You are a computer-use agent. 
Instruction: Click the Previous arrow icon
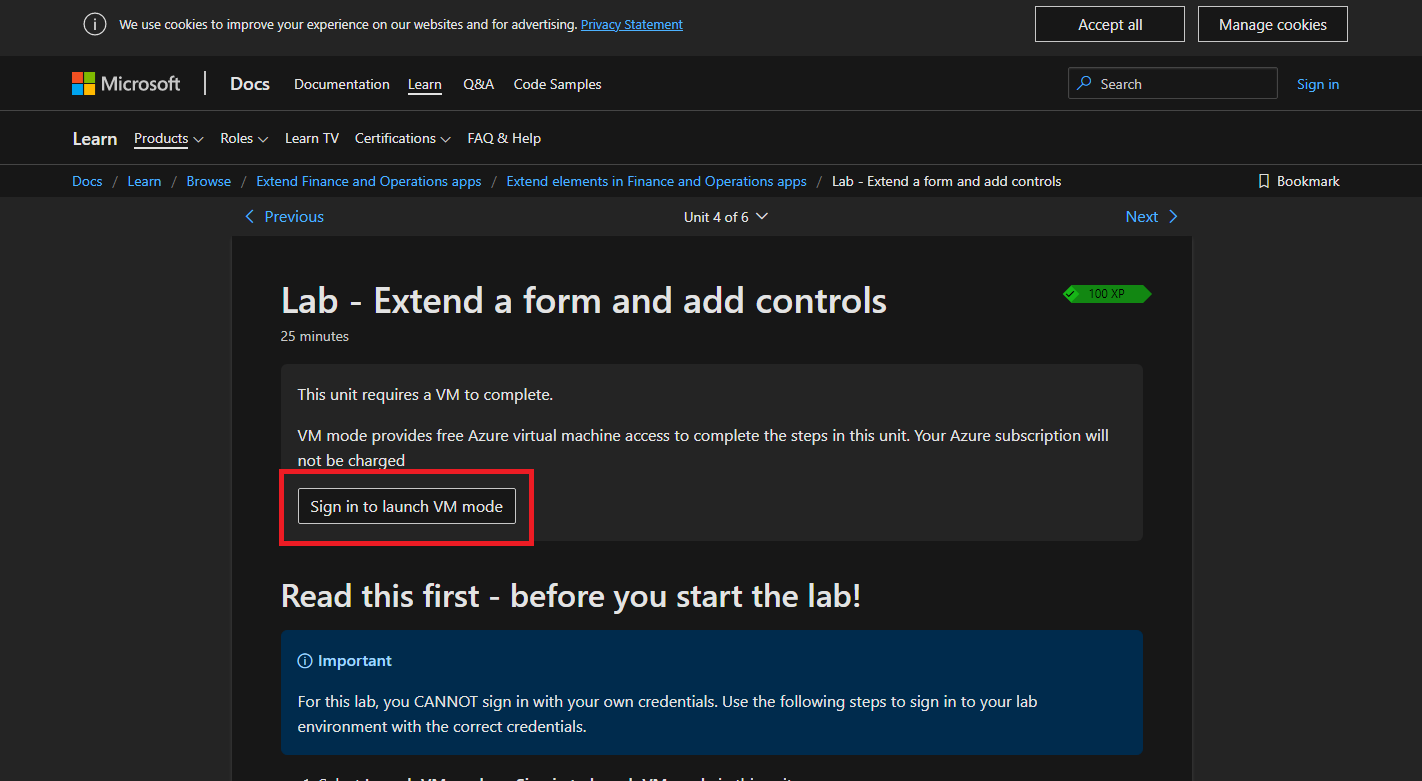click(x=250, y=217)
